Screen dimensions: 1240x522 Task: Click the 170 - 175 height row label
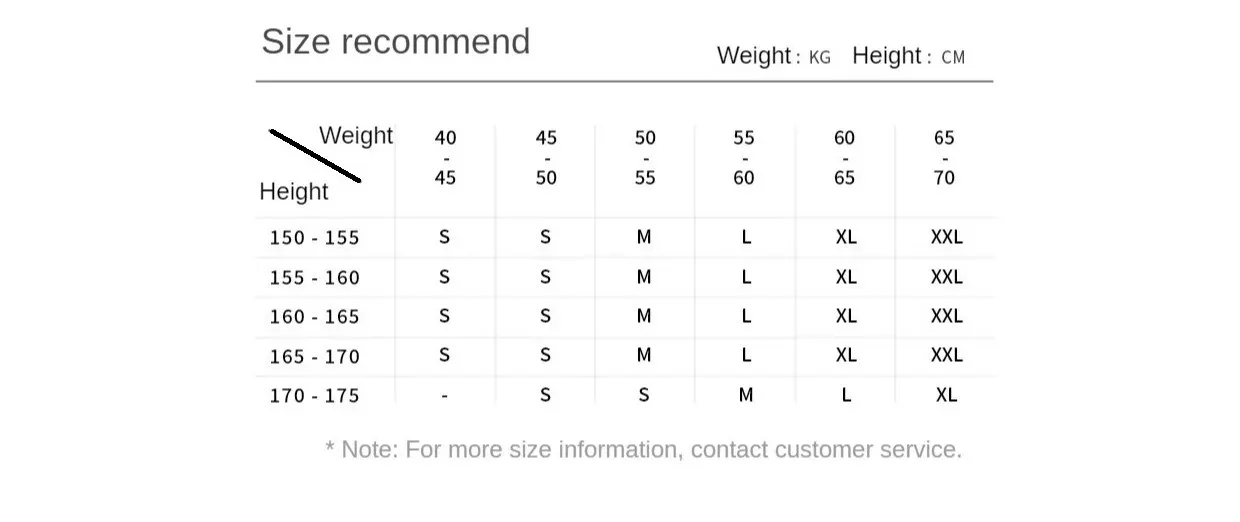click(314, 396)
